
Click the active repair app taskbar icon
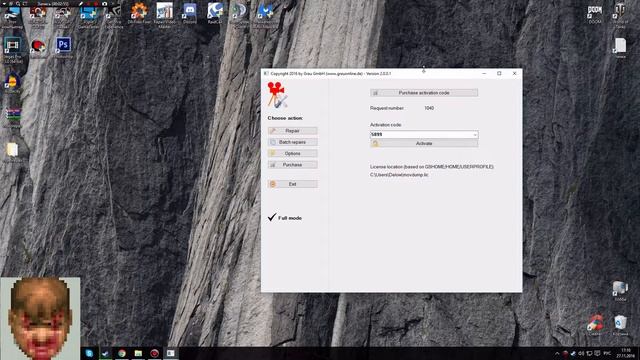[171, 353]
